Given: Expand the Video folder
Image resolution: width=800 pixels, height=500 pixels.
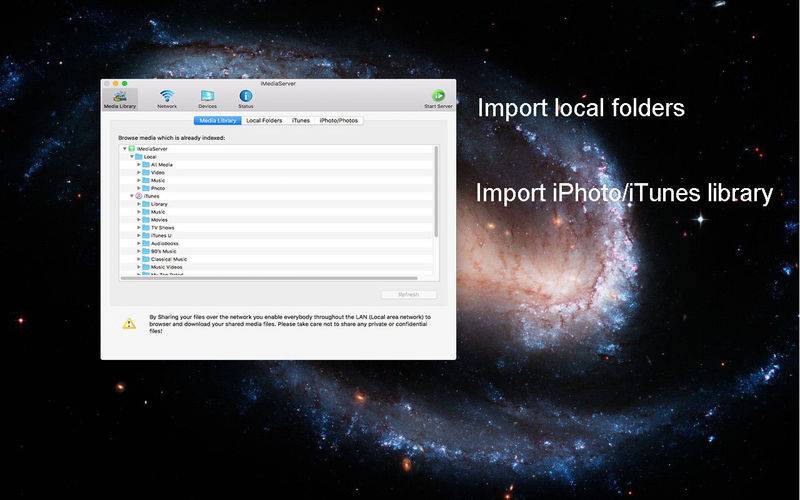Looking at the screenshot, I should 138,172.
